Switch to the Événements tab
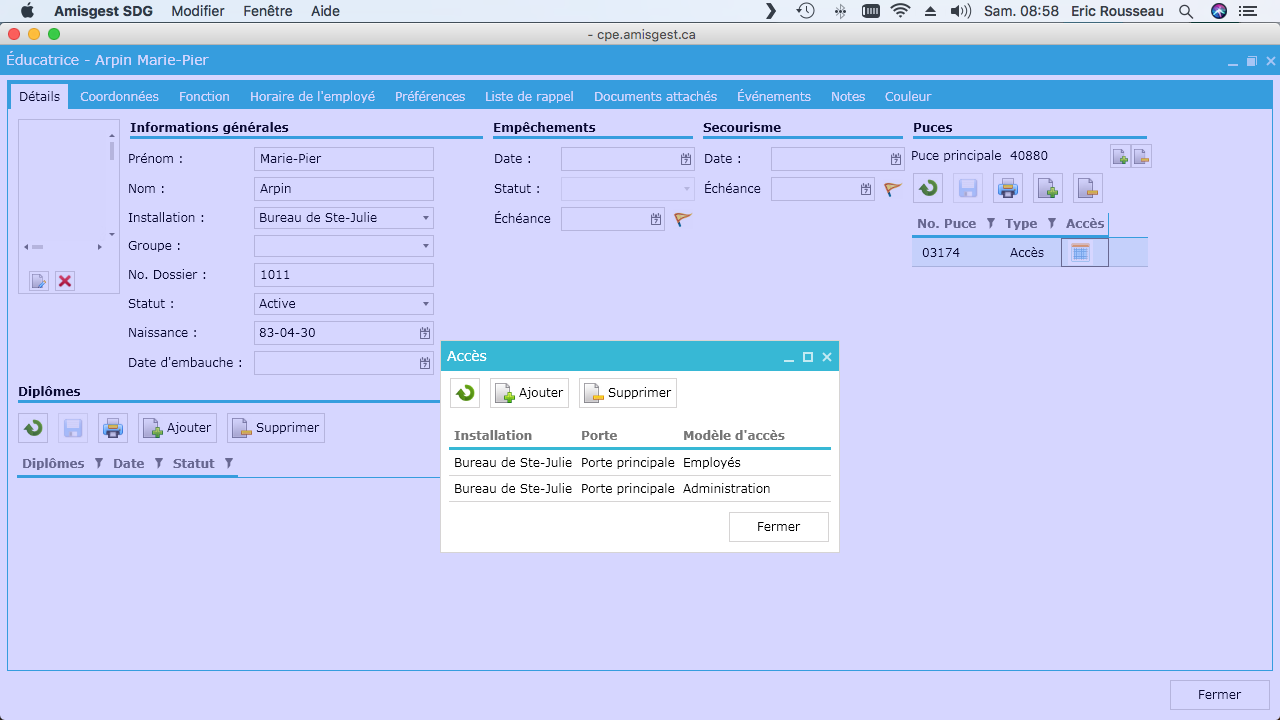This screenshot has height=720, width=1280. [x=774, y=97]
